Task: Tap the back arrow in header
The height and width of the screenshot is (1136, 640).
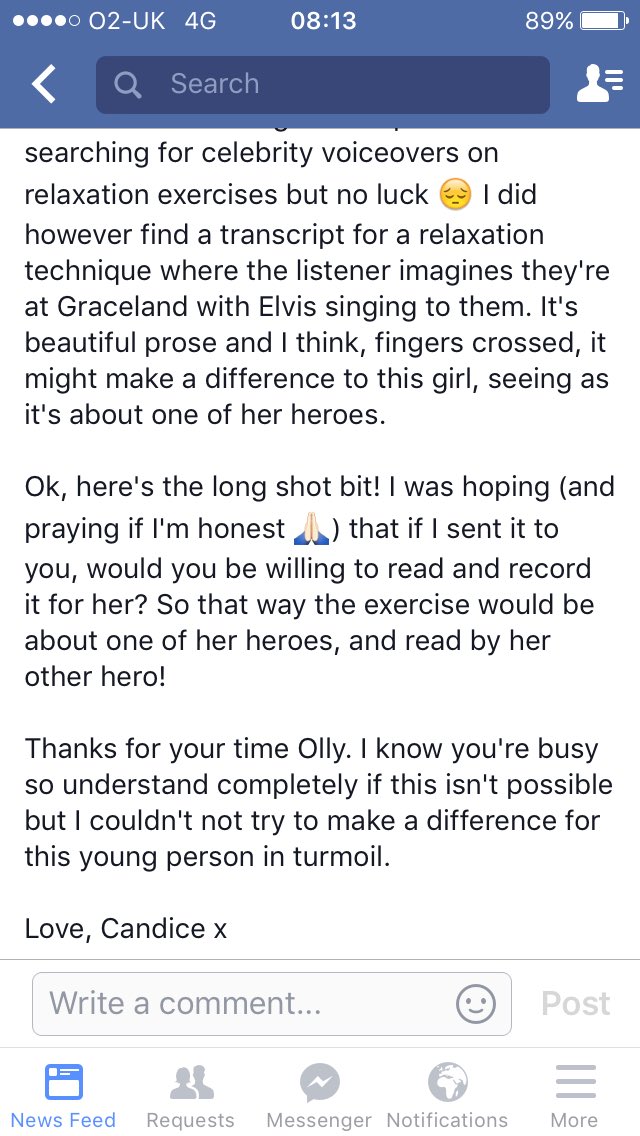Action: [x=43, y=83]
